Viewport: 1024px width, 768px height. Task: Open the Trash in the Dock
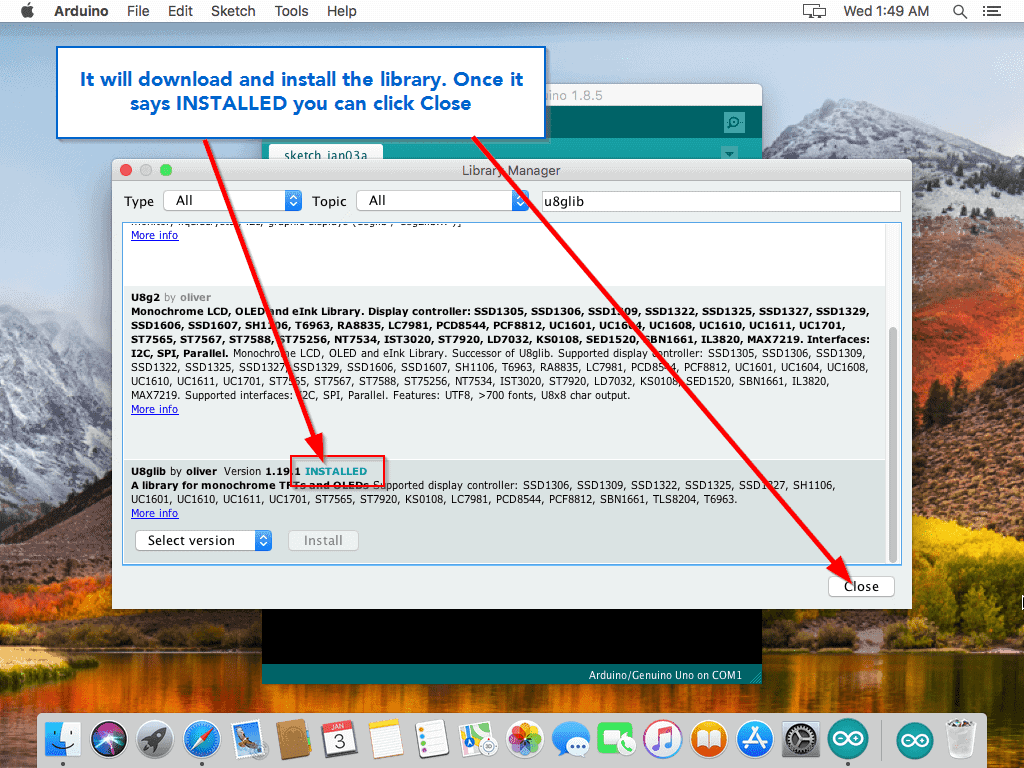pyautogui.click(x=961, y=739)
